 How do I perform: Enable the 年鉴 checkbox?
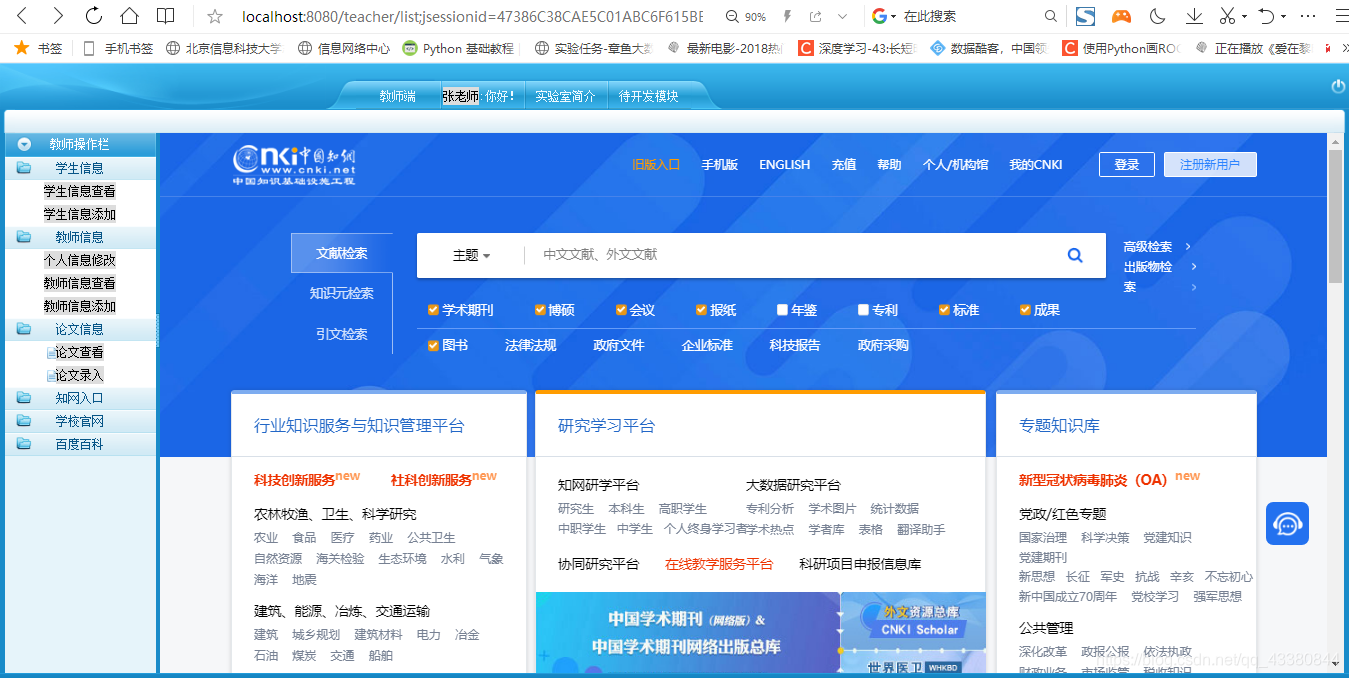pos(782,310)
